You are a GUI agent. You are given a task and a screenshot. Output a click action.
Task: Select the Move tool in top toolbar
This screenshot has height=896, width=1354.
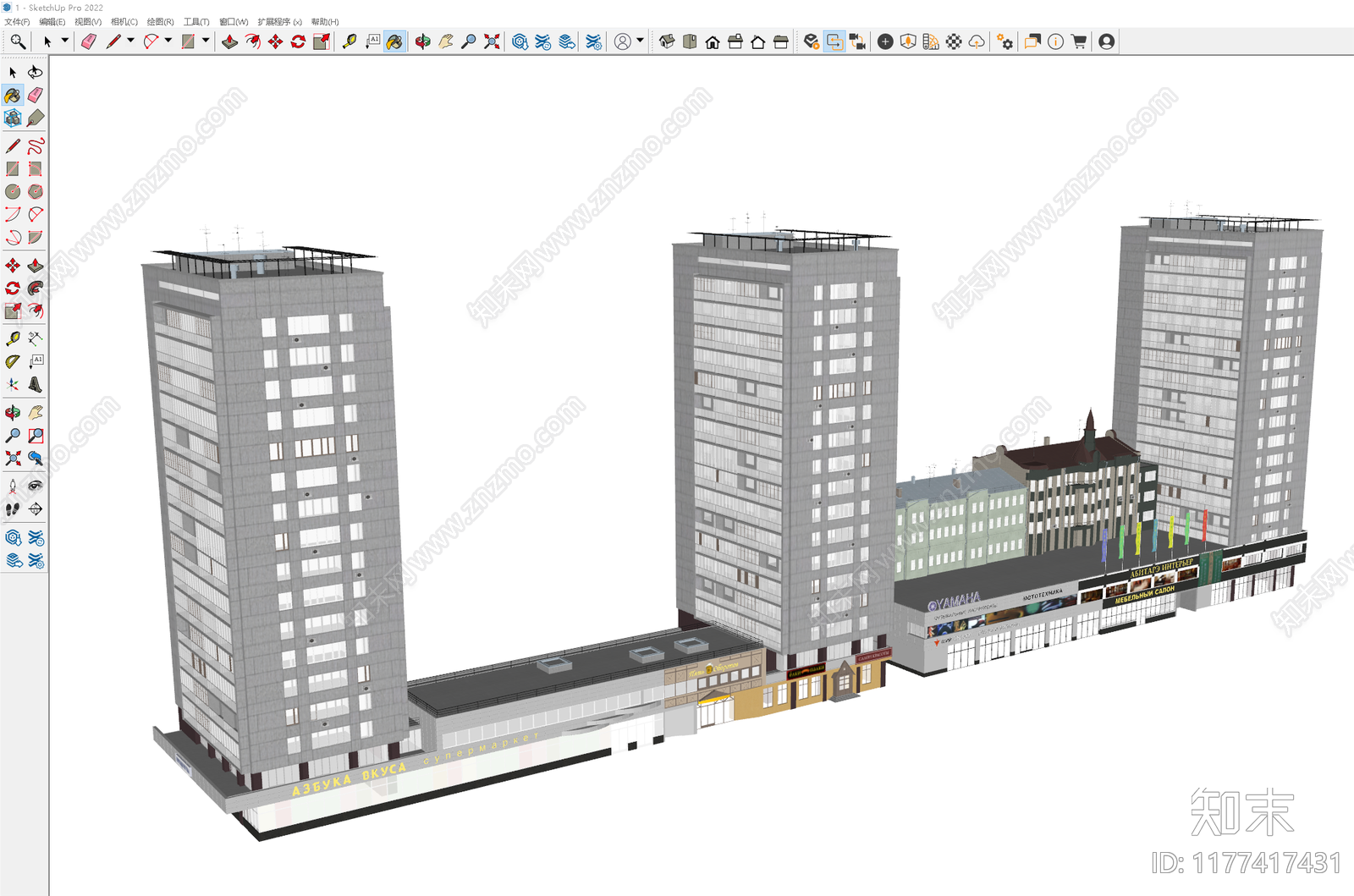(275, 41)
